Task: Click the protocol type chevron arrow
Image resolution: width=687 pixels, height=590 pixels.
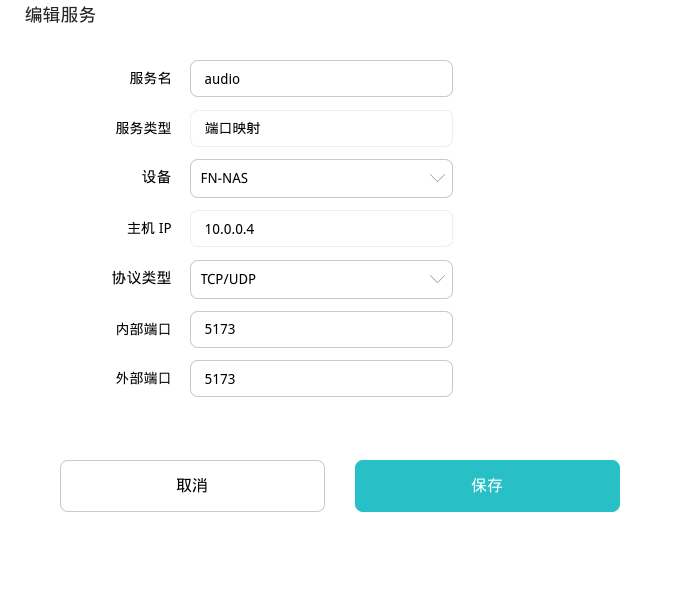Action: click(x=437, y=279)
